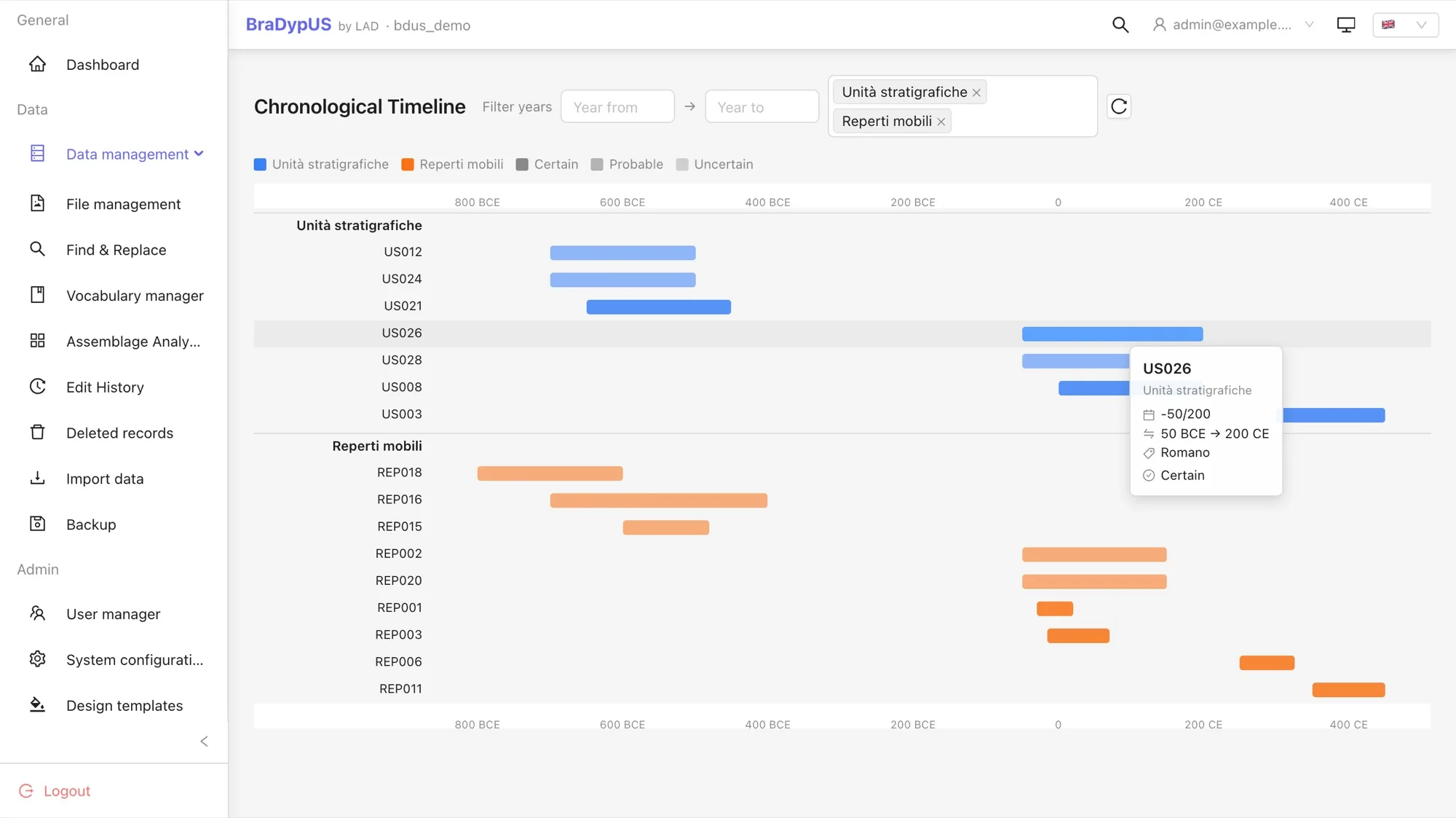Viewport: 1456px width, 818px height.
Task: Click the System configuration gear icon
Action: pyautogui.click(x=37, y=659)
